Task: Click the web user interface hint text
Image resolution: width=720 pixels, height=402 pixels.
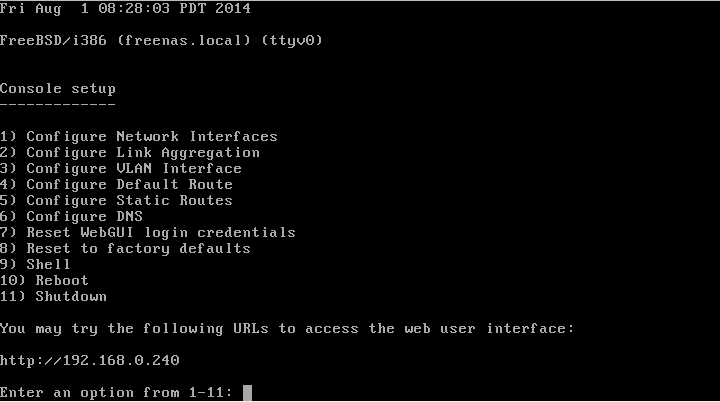Action: 287,328
